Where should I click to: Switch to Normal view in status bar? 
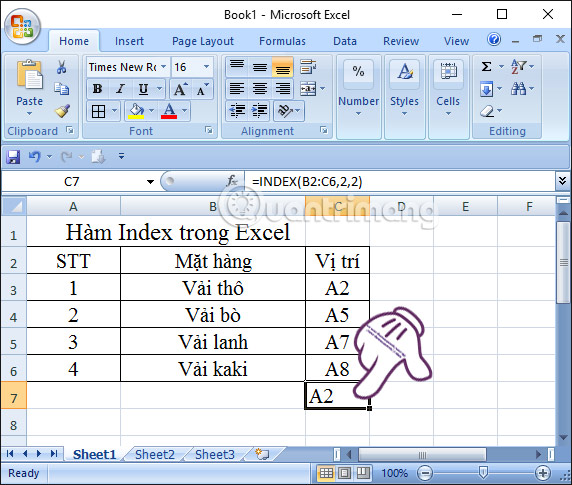[326, 473]
